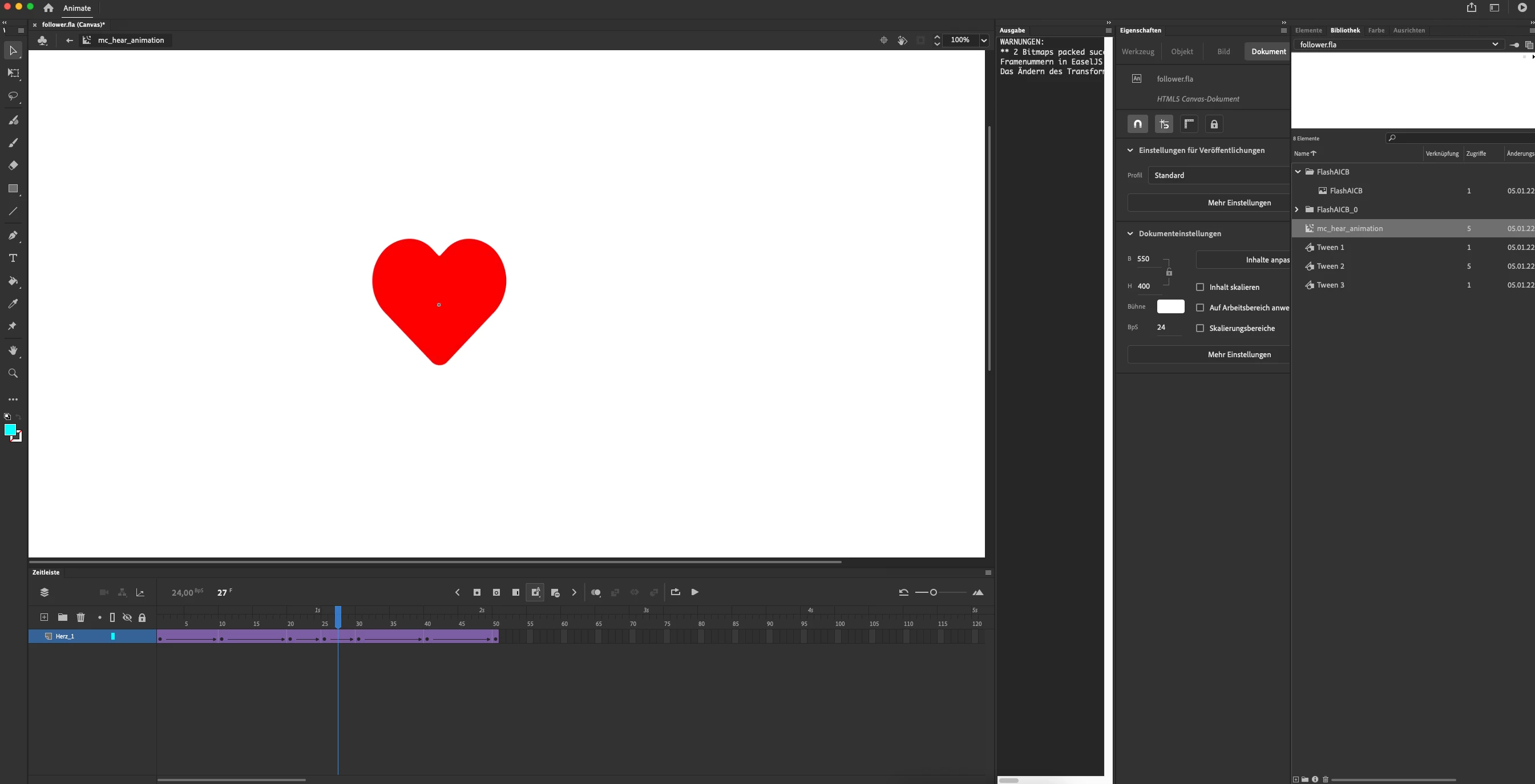1535x784 pixels.
Task: Select the Free Transform tool
Action: coord(13,73)
